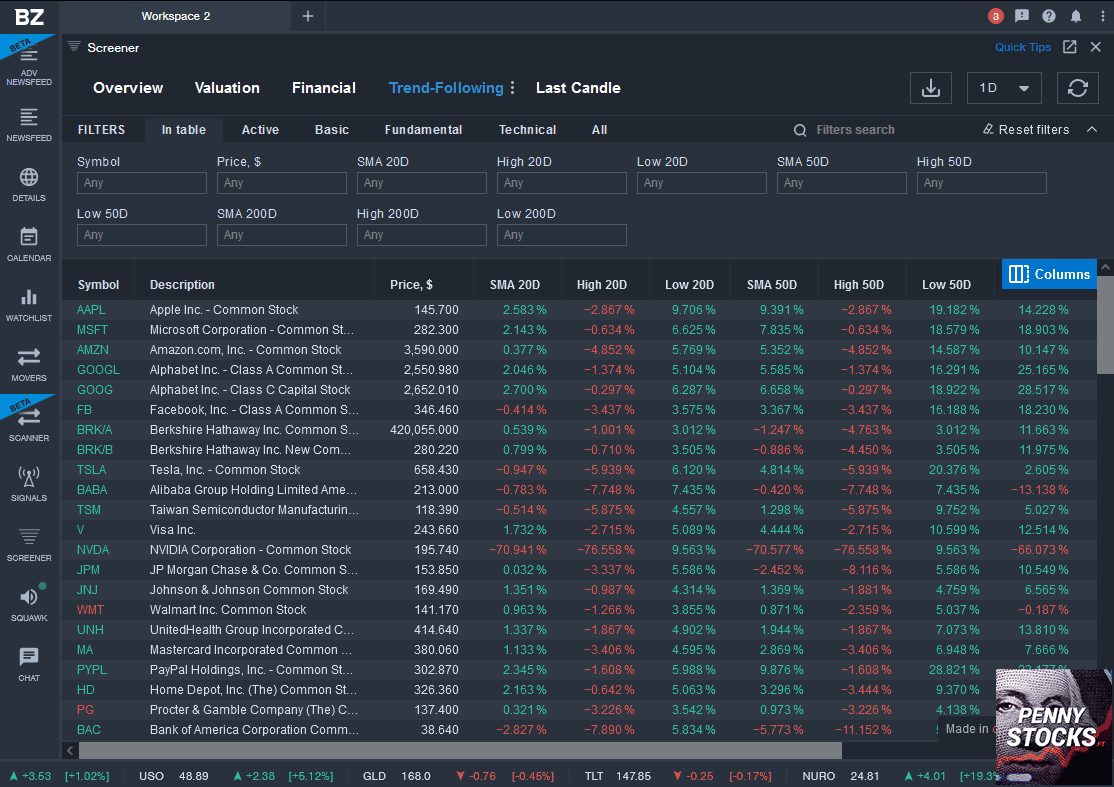Click the Price, $ filter field
The image size is (1114, 787).
tap(281, 183)
